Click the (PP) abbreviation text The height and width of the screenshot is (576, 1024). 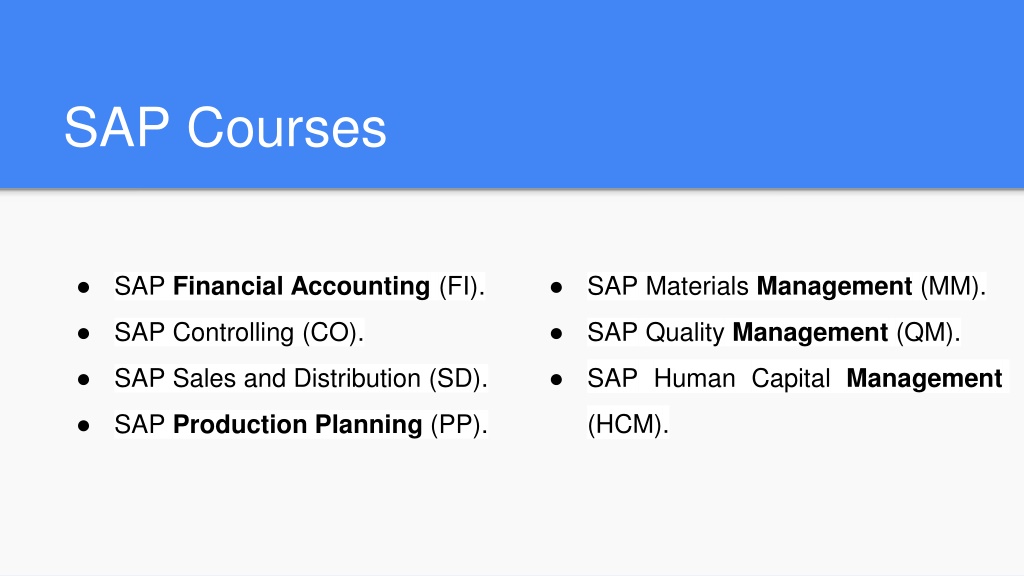(456, 425)
